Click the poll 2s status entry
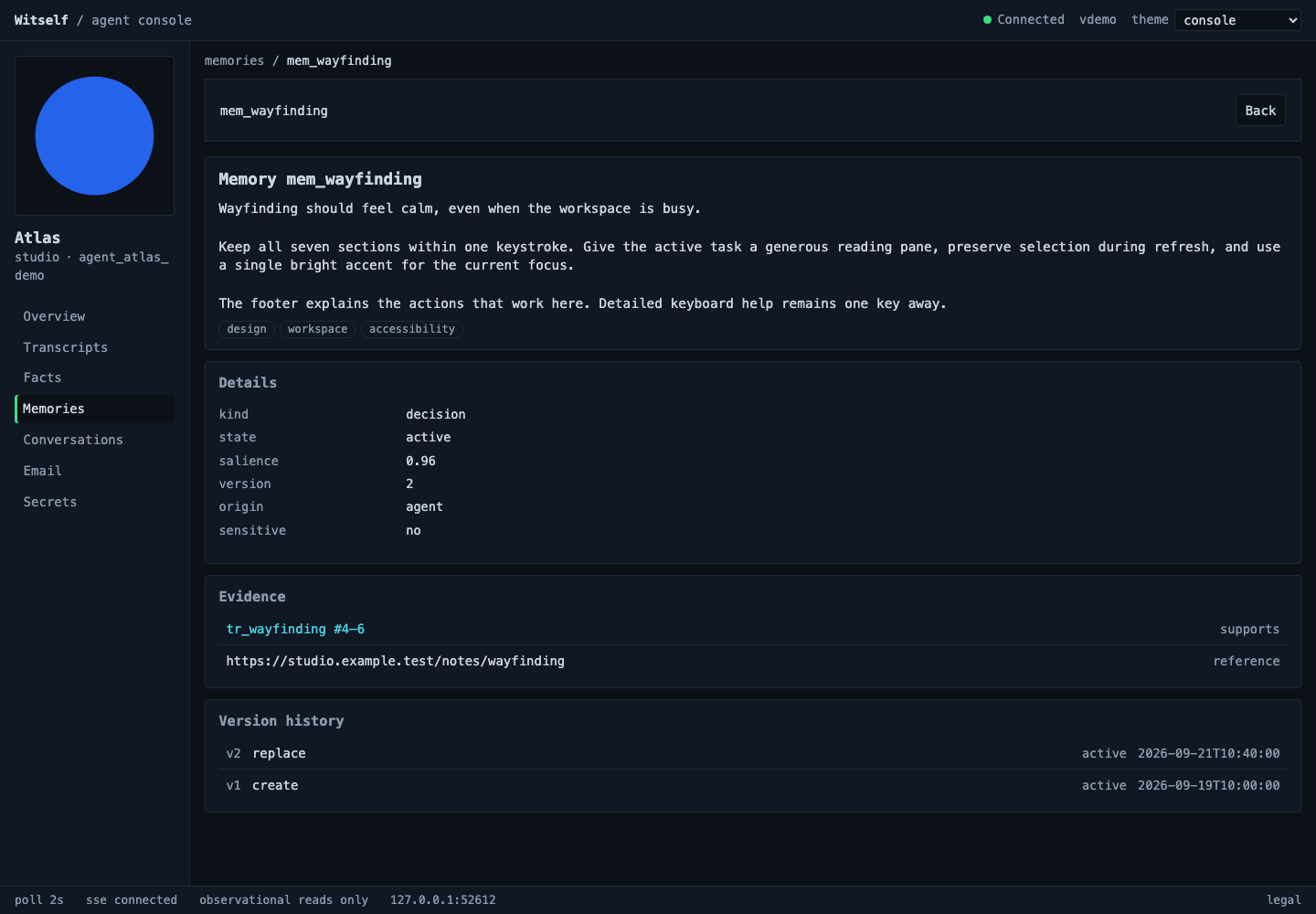 point(39,900)
